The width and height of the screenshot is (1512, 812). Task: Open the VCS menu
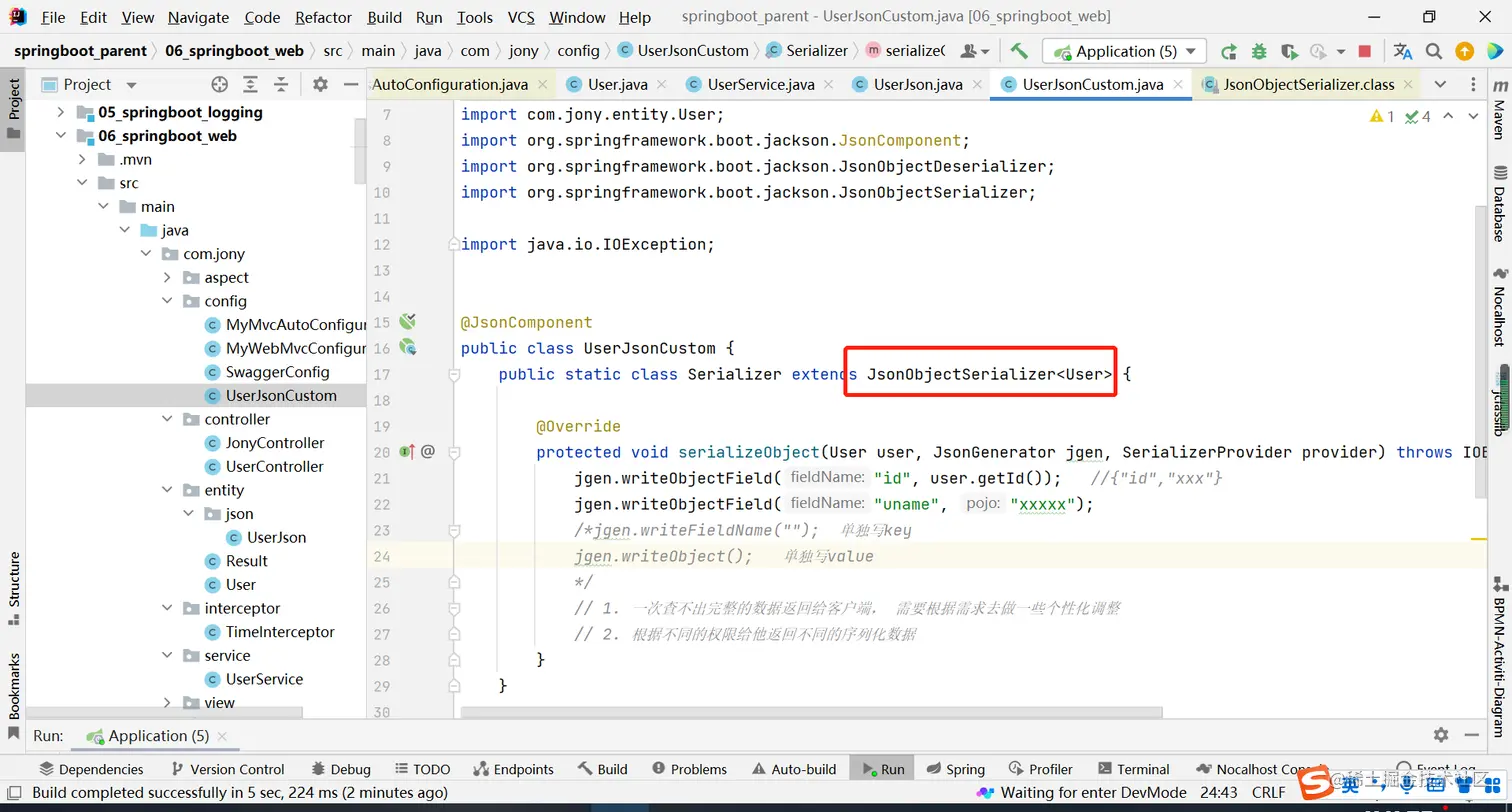(x=521, y=17)
